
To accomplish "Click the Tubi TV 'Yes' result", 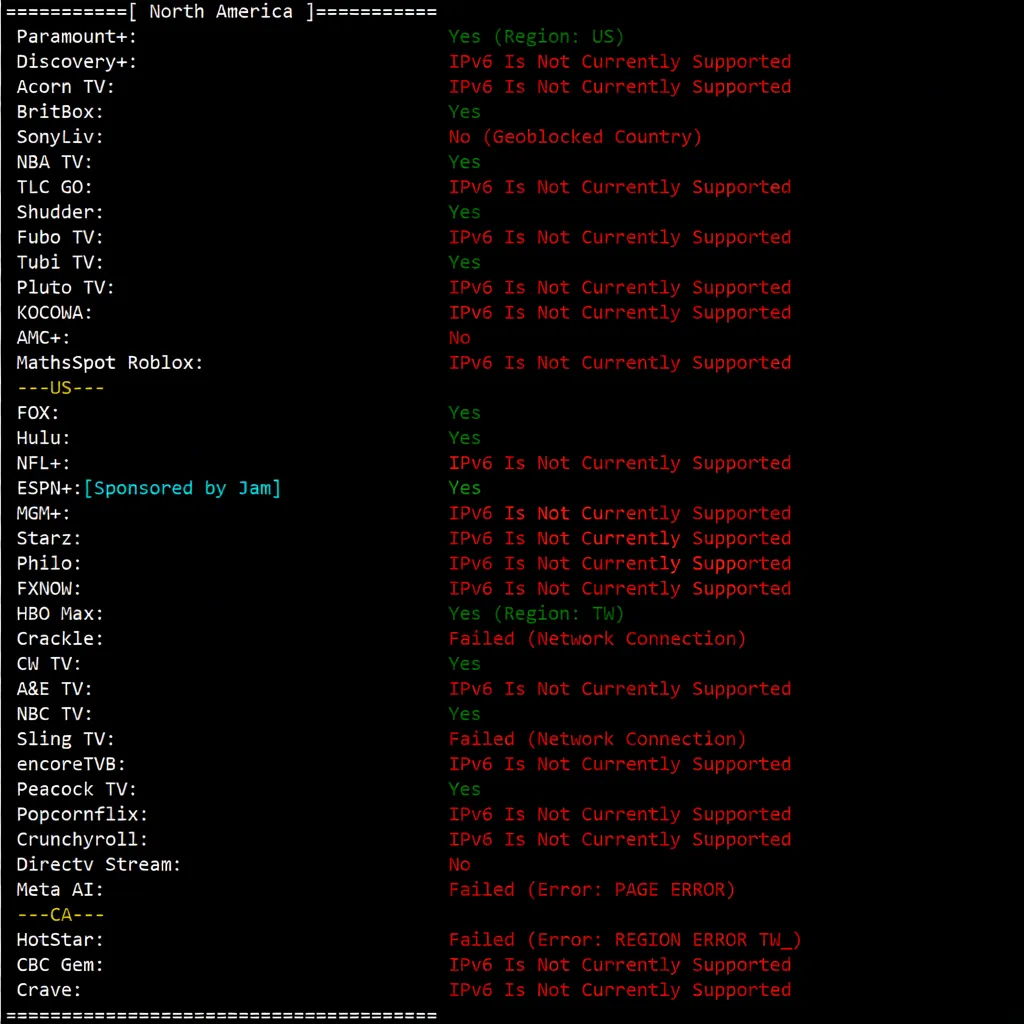I will pyautogui.click(x=463, y=261).
